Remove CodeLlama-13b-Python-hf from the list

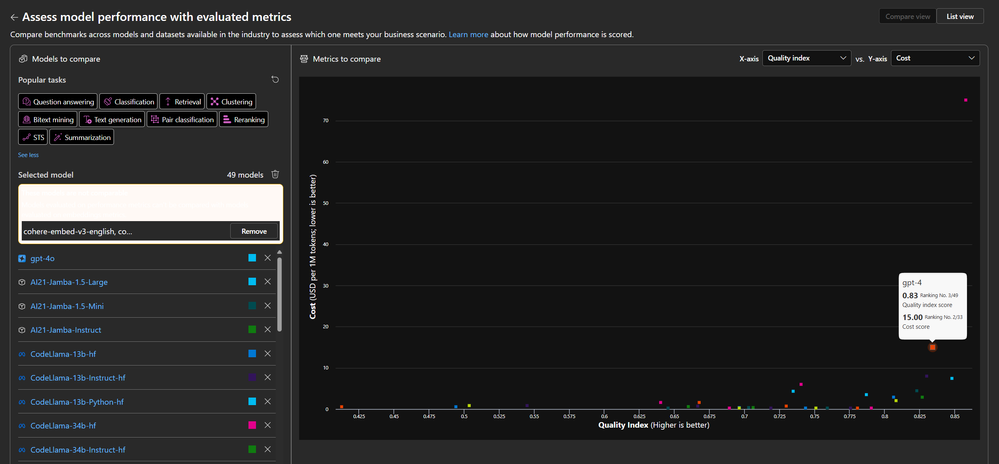[268, 402]
